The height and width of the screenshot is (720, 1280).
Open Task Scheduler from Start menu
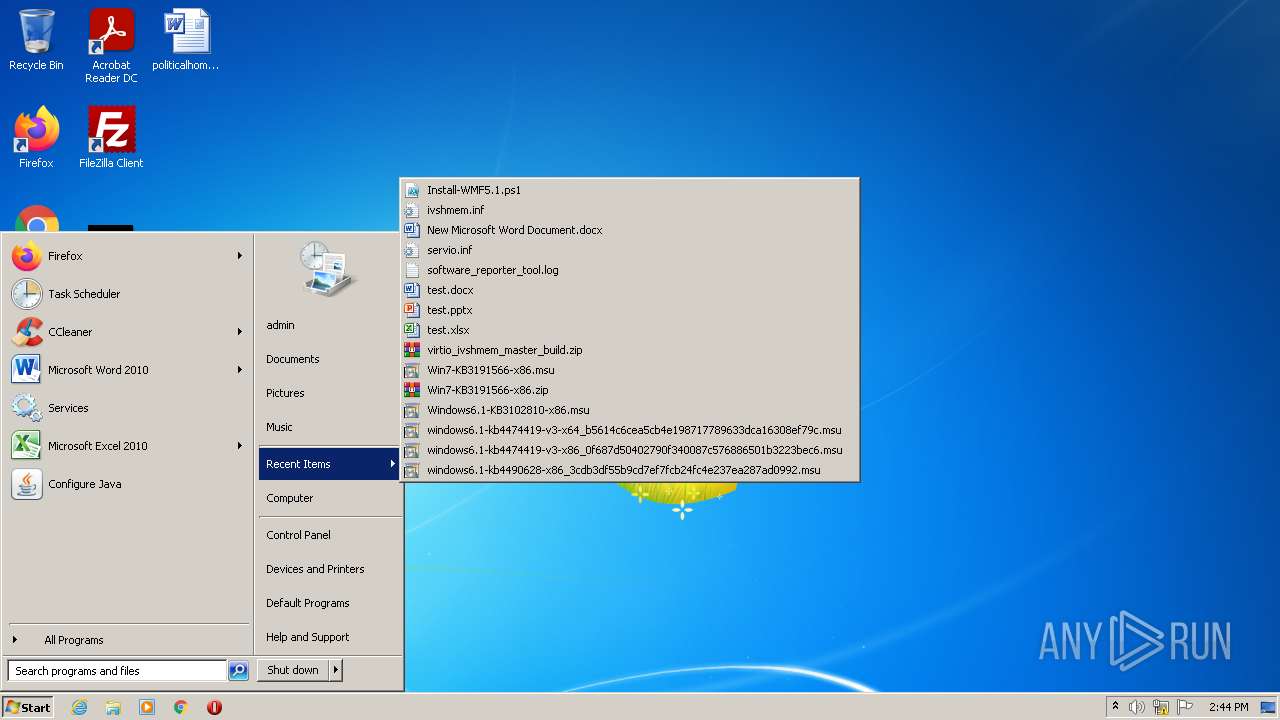(x=127, y=294)
